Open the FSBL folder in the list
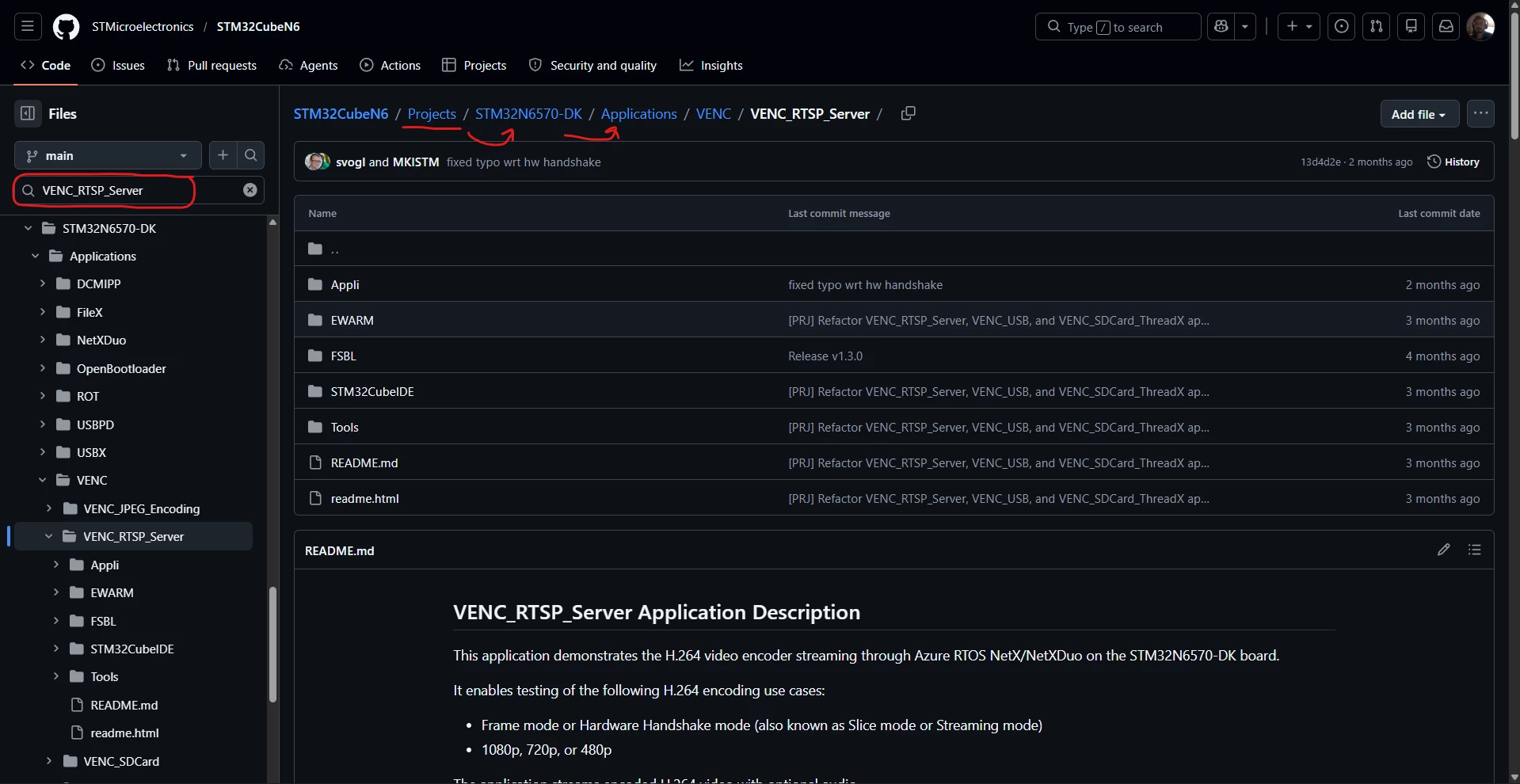Image resolution: width=1520 pixels, height=784 pixels. click(343, 356)
